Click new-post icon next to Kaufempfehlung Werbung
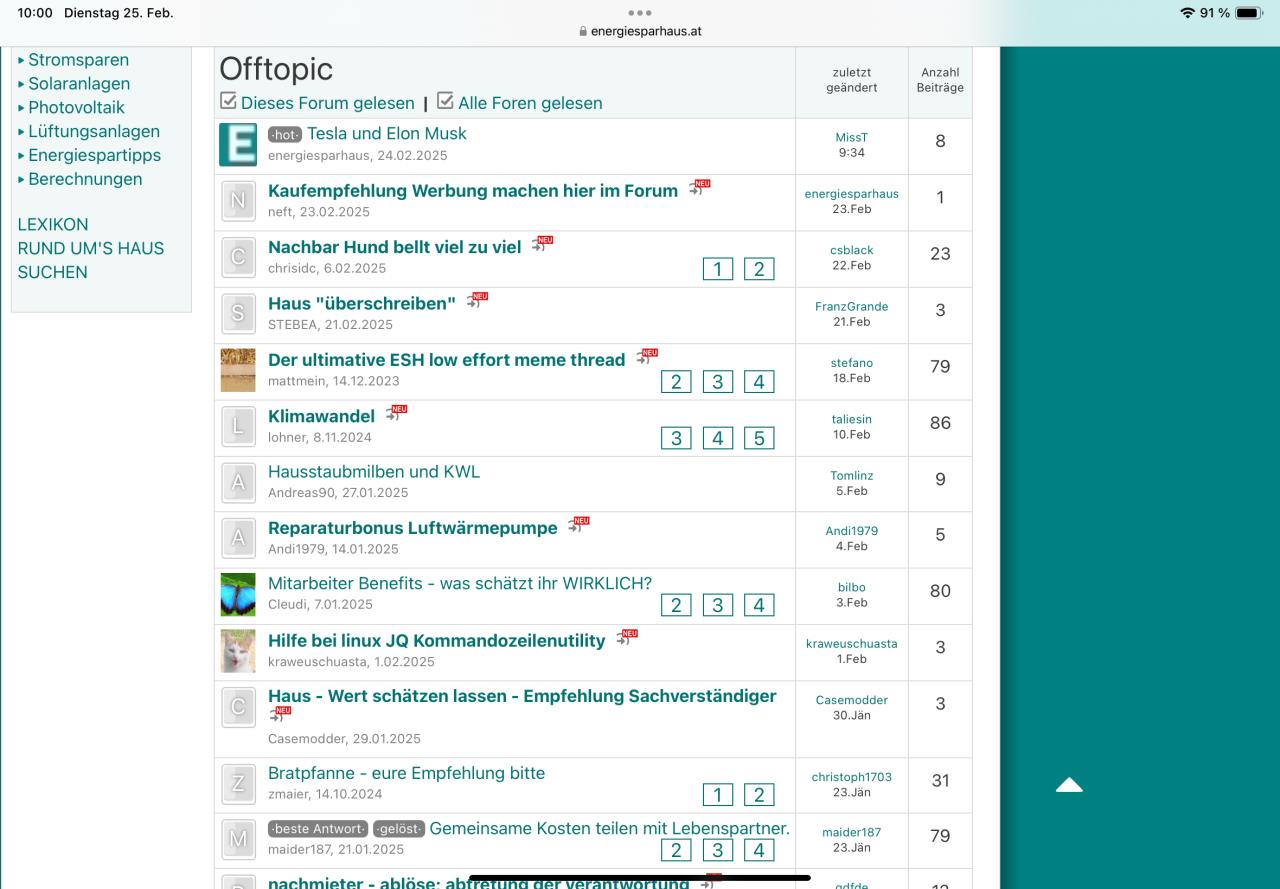The image size is (1280, 889). [x=699, y=188]
